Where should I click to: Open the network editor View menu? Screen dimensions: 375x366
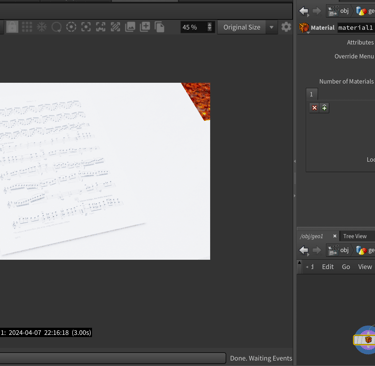tap(365, 267)
